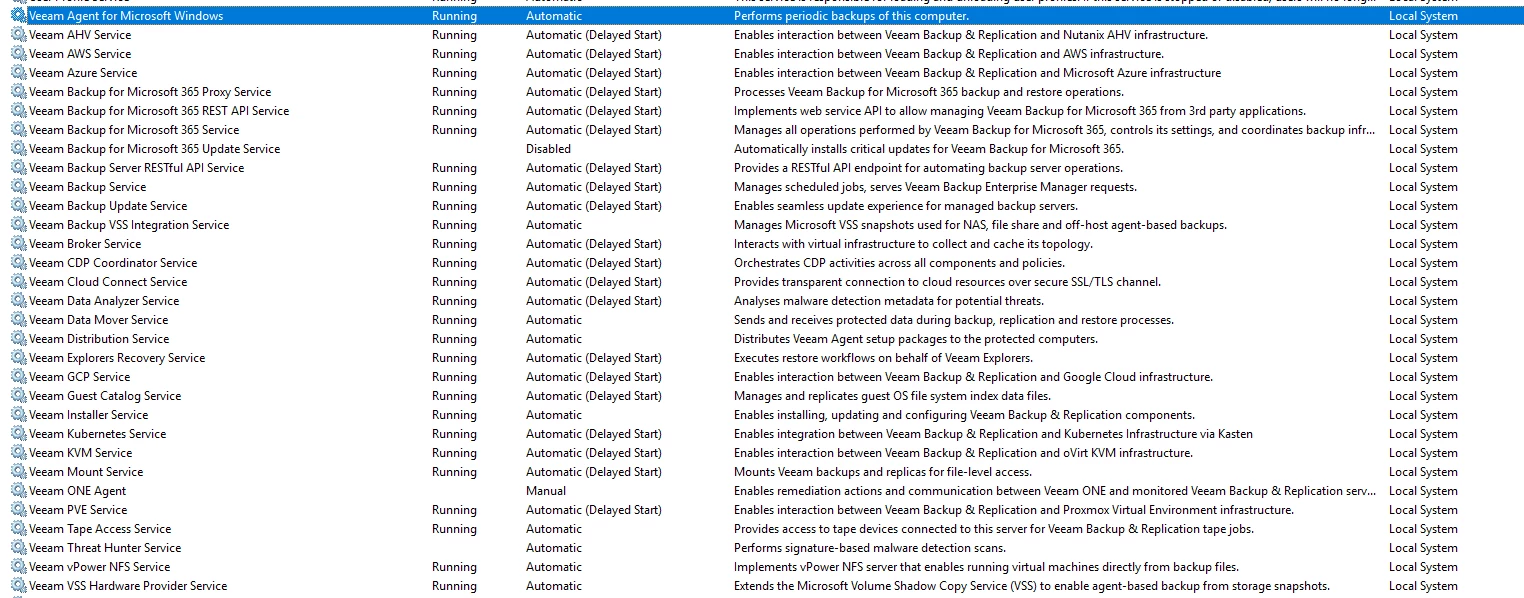
Task: Click the gear icon for Veeam AHV Service
Action: tap(19, 35)
